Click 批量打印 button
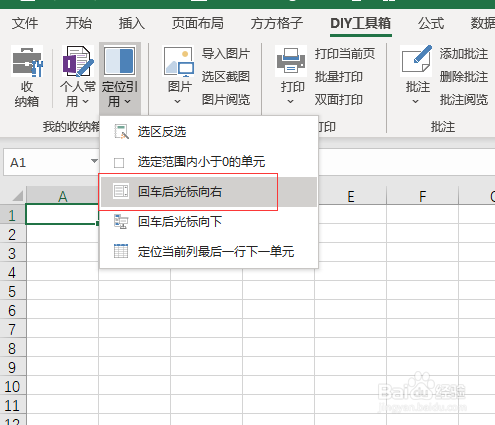Image resolution: width=495 pixels, height=425 pixels. (x=339, y=77)
